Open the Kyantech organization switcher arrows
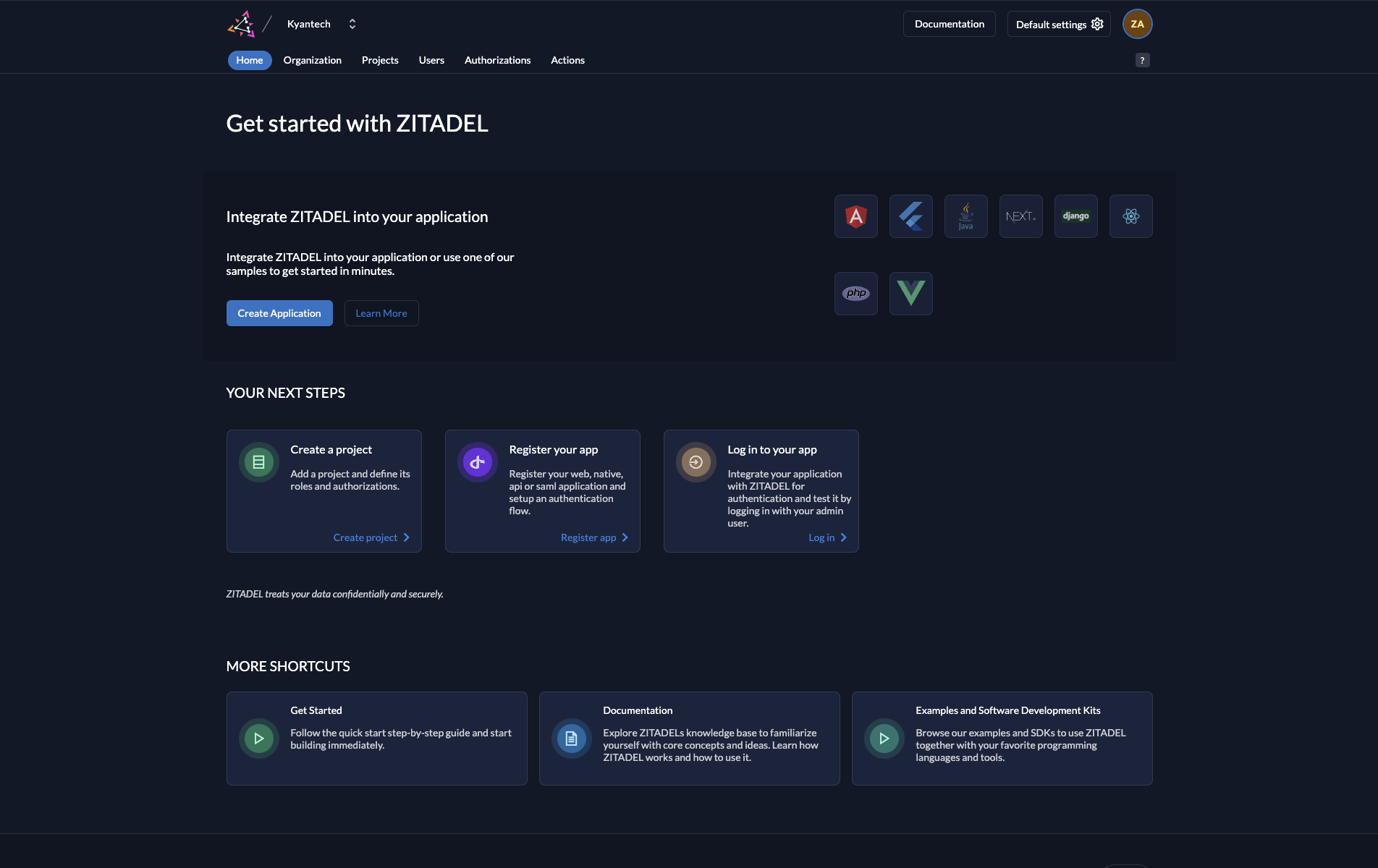 352,24
